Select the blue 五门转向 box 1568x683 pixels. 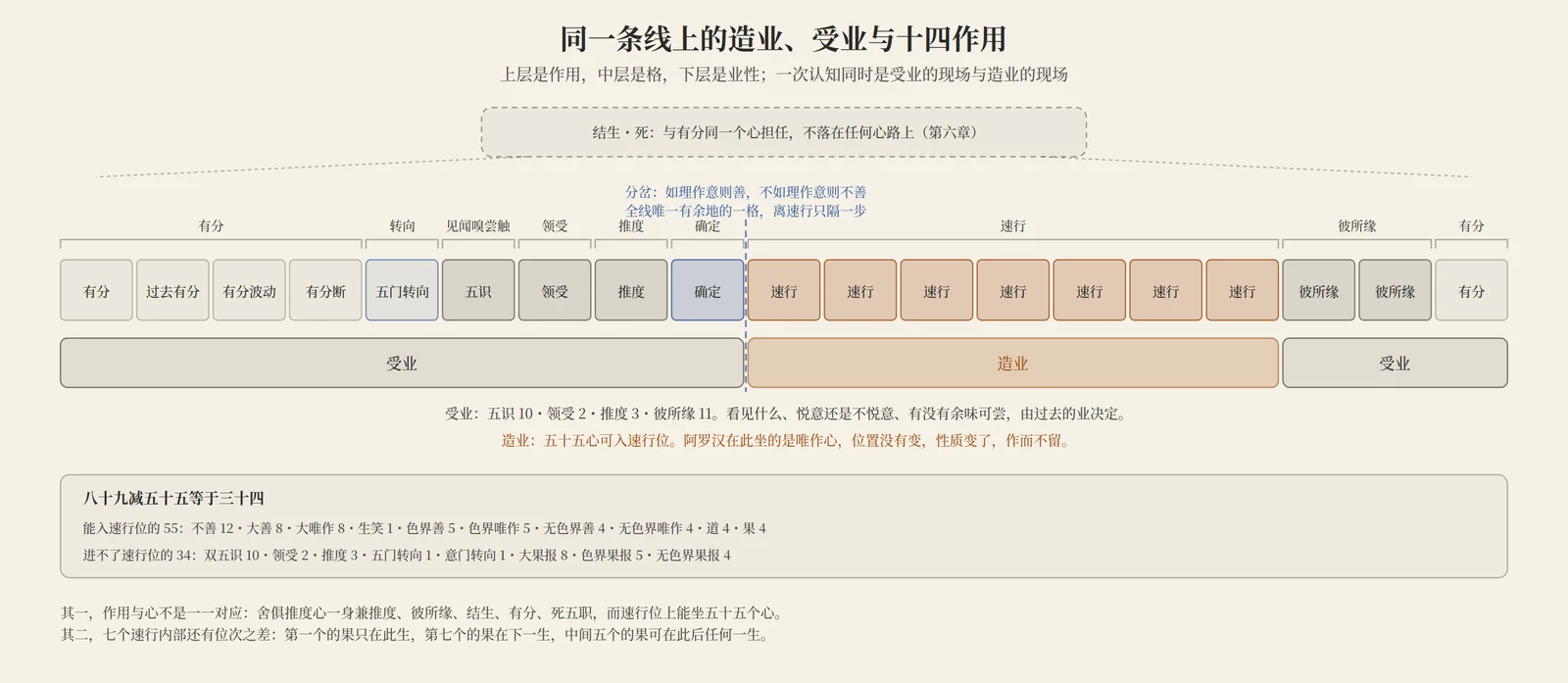click(x=402, y=290)
